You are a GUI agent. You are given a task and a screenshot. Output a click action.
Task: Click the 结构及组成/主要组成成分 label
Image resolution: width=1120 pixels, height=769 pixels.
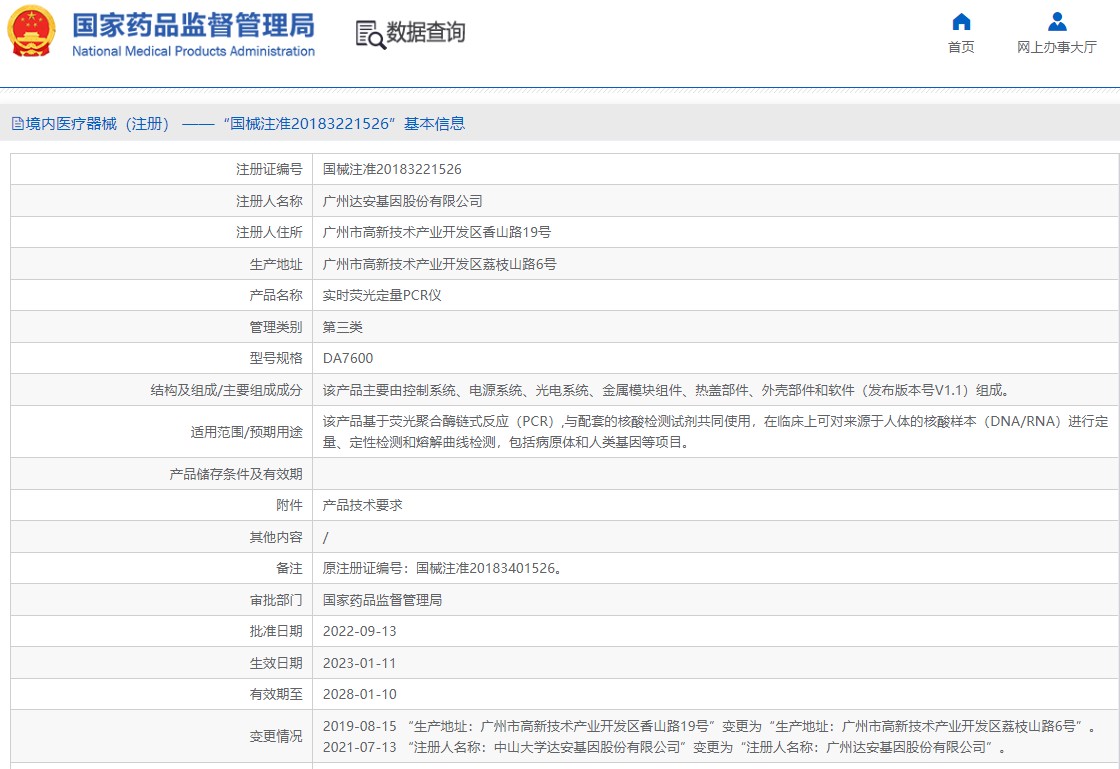pos(226,391)
